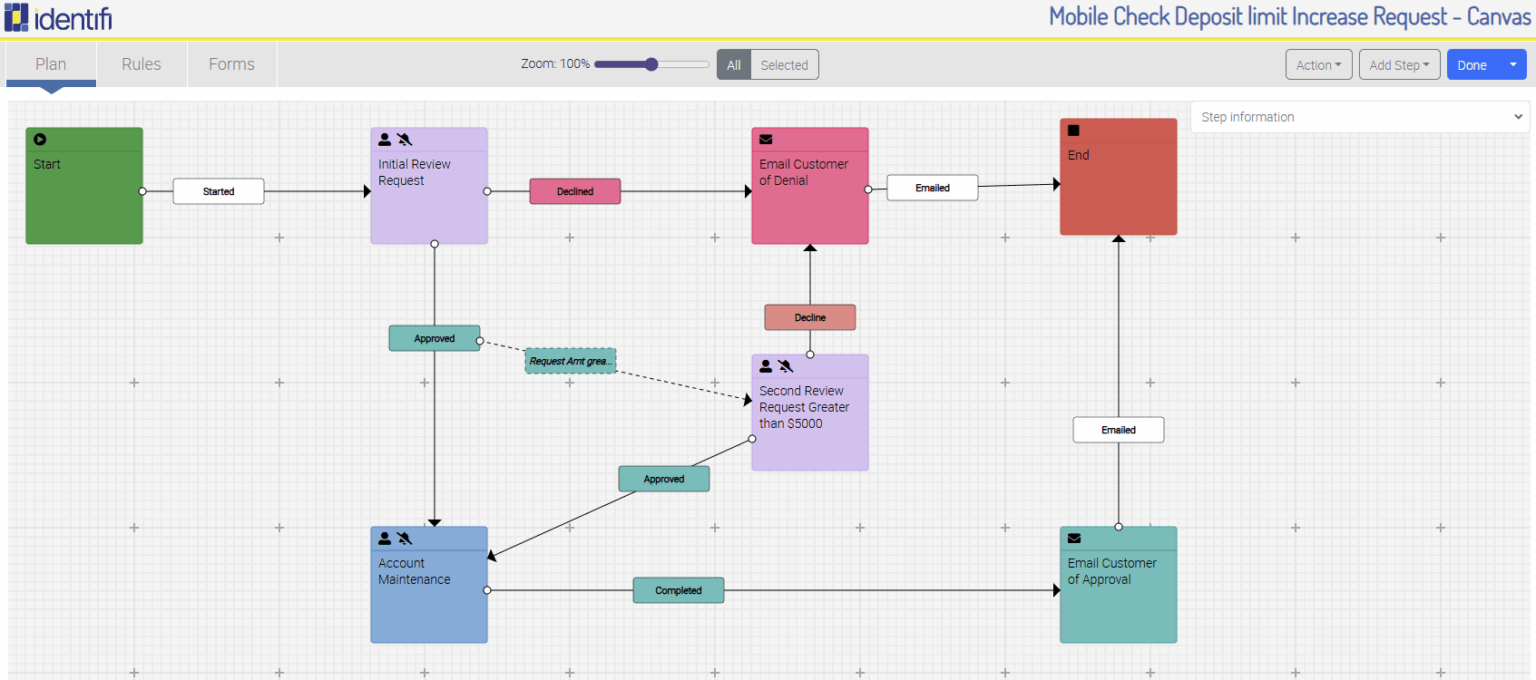
Task: Click the envelope icon on Email Customer of Approval
Action: (x=1073, y=538)
